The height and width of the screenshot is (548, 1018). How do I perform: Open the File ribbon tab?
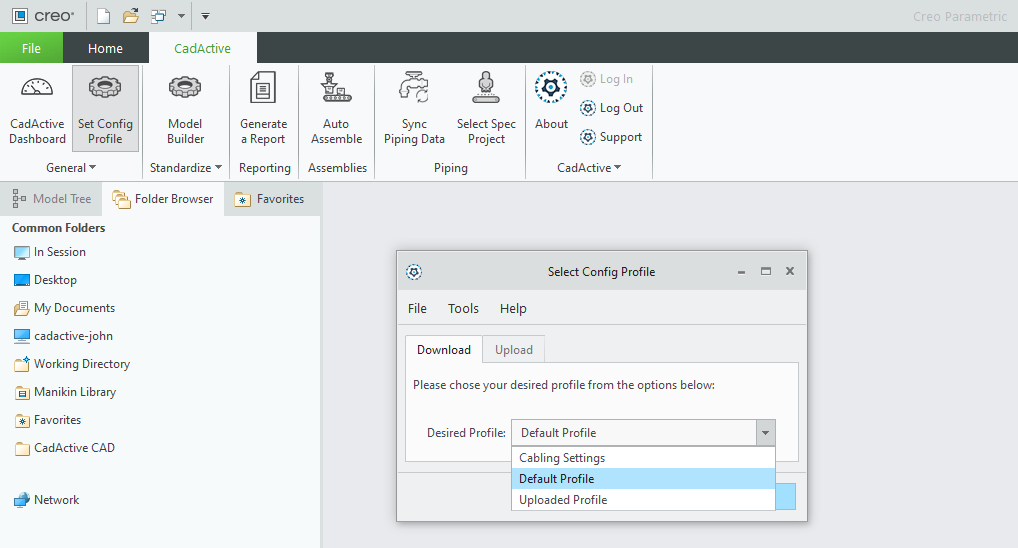[31, 48]
